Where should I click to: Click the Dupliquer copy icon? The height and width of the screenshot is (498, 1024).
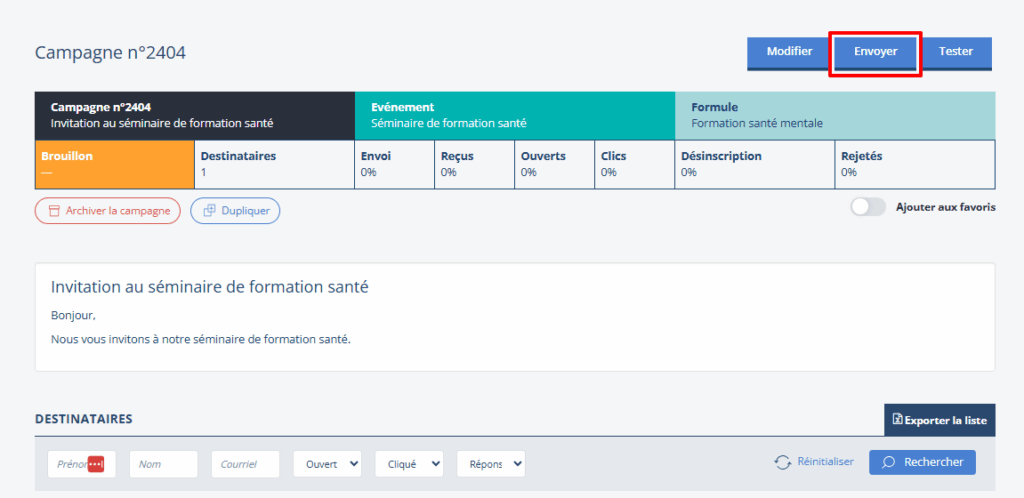209,211
